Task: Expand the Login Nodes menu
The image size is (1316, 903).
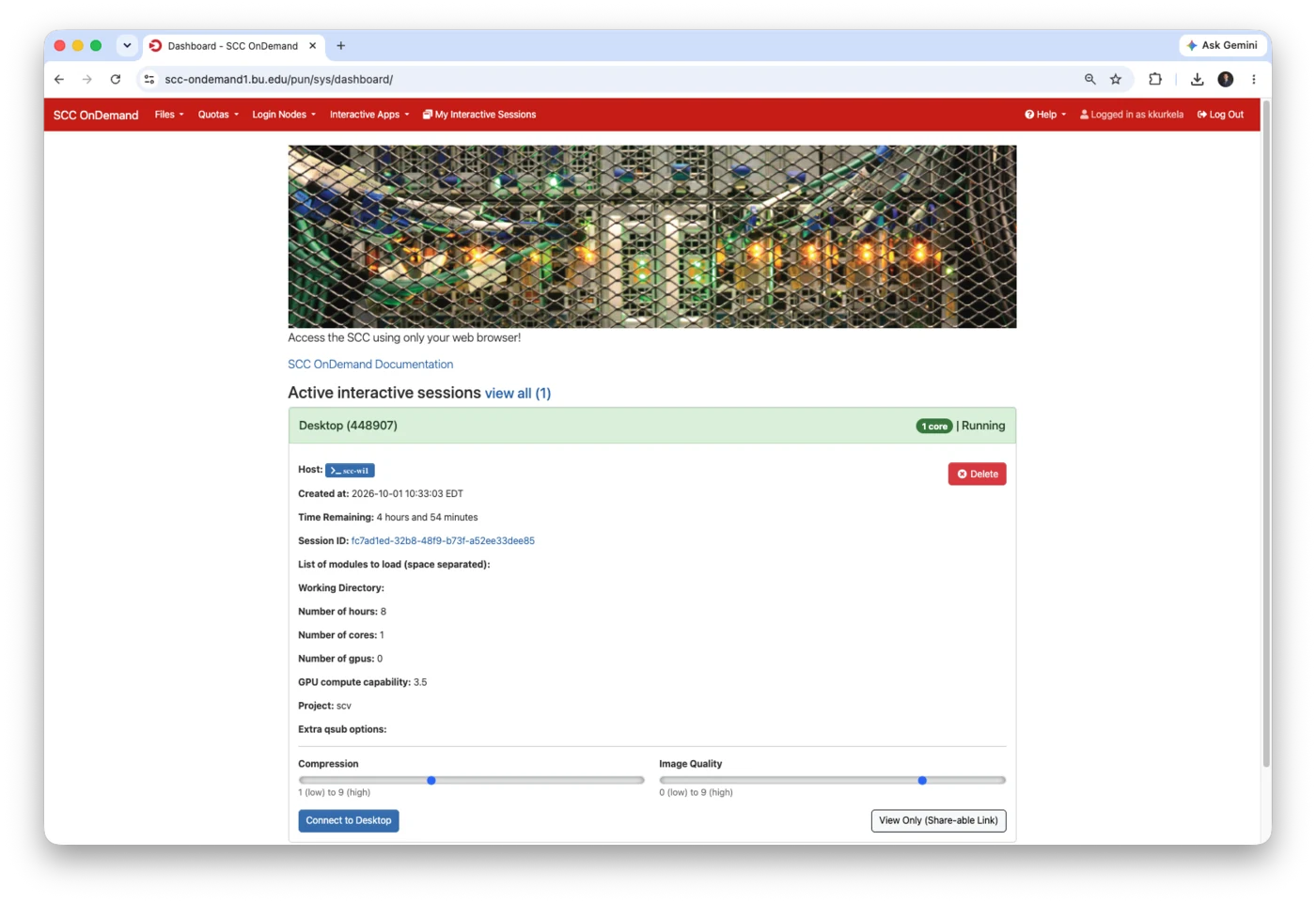Action: pos(284,115)
